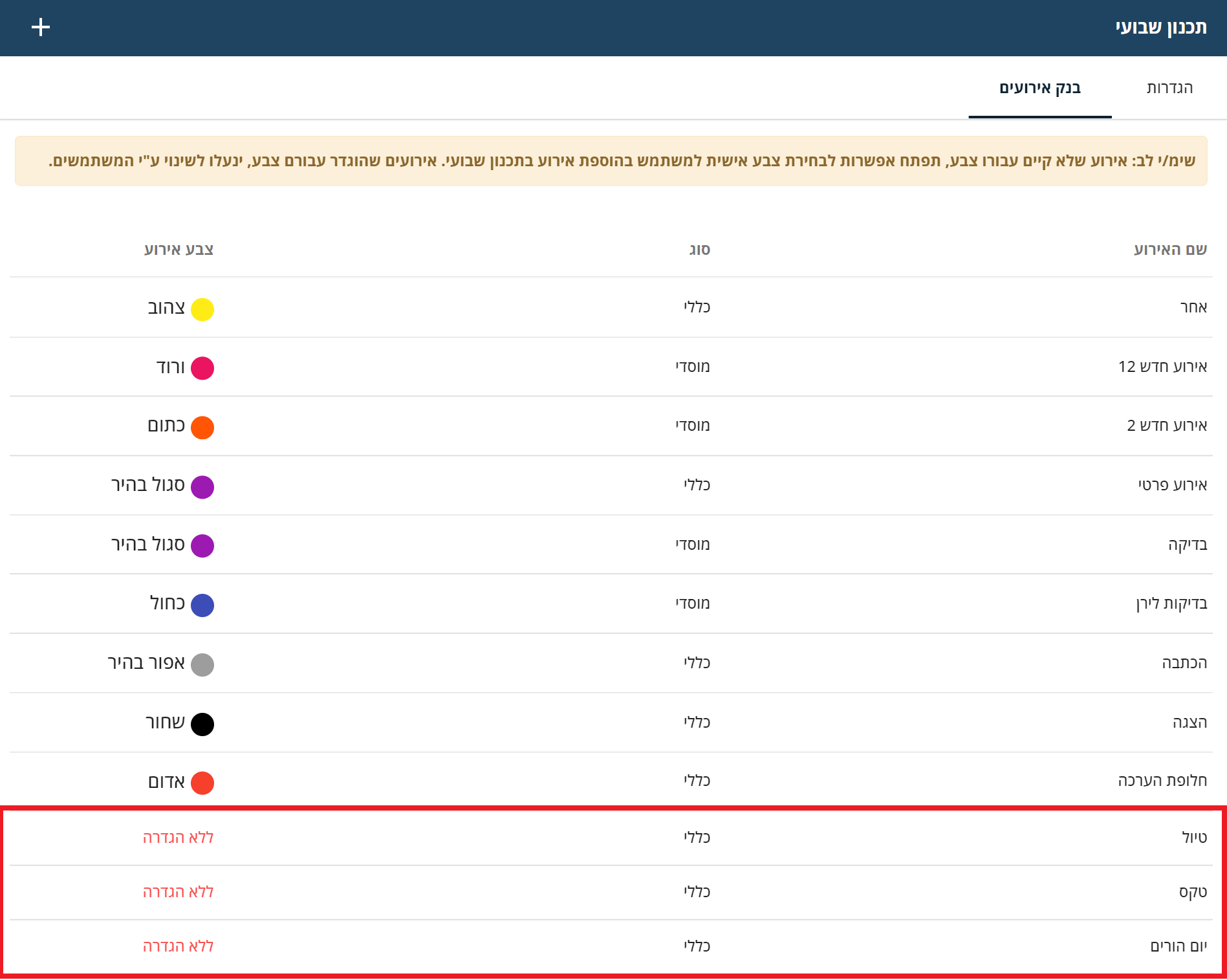This screenshot has height=980, width=1227.
Task: Click ללא הגדרה in the יום הורים row
Action: tap(178, 946)
